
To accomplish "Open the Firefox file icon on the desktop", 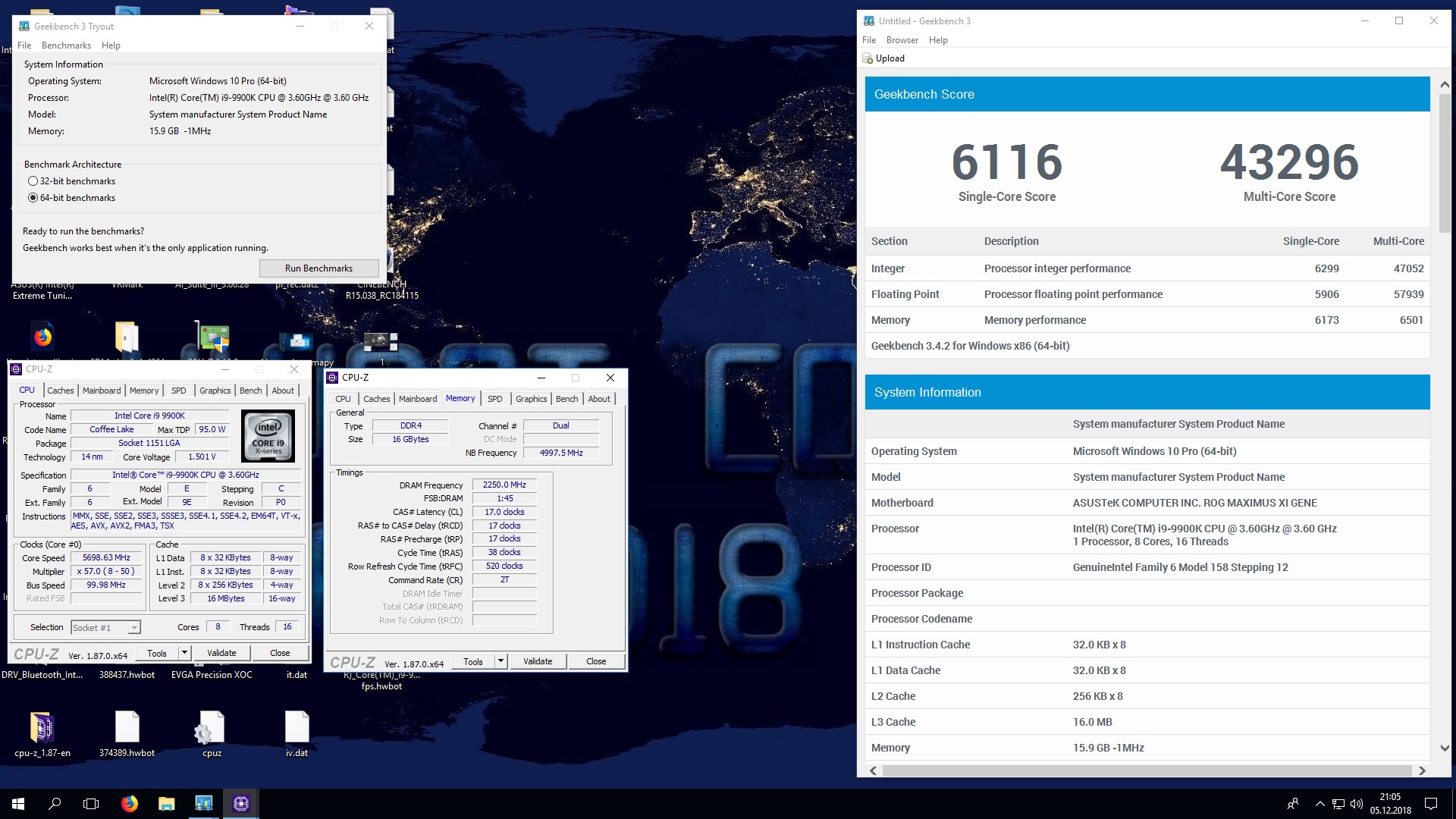I will 42,336.
